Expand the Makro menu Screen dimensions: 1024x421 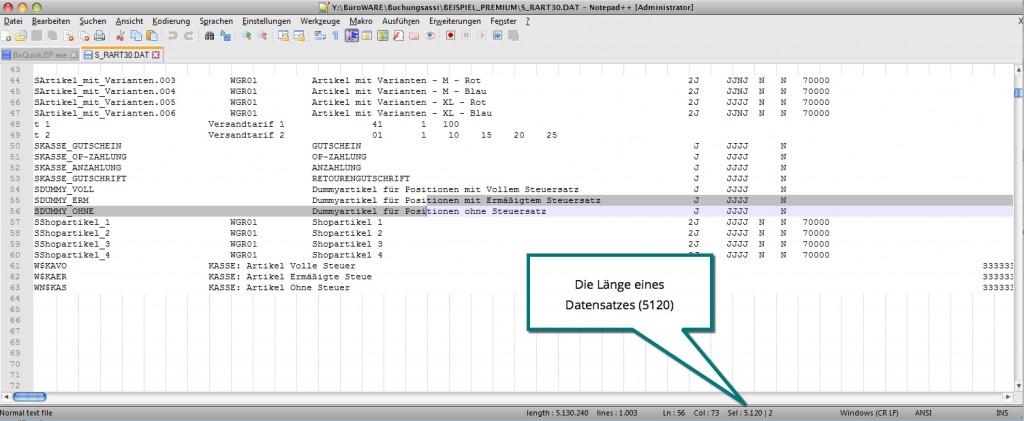pos(359,20)
